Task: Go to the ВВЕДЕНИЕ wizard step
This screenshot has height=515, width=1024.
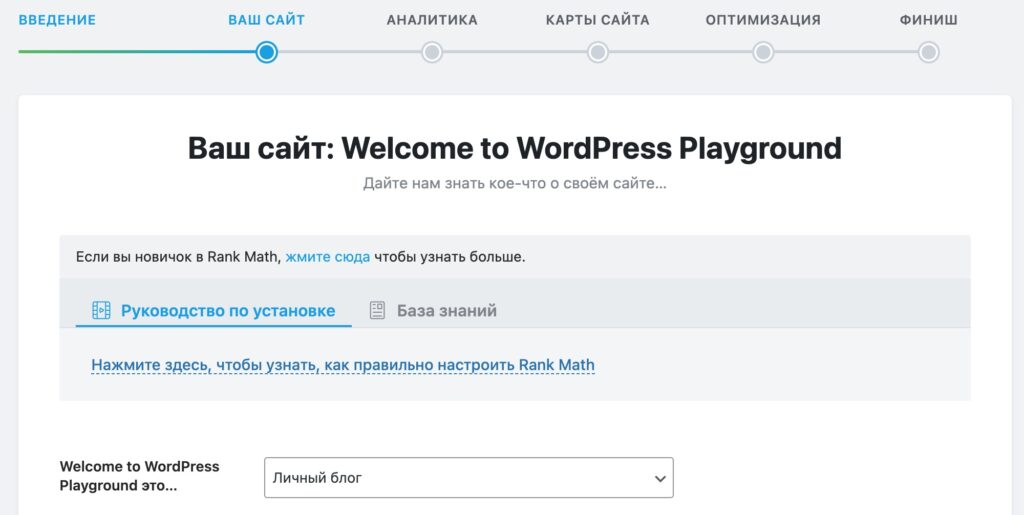Action: [57, 20]
